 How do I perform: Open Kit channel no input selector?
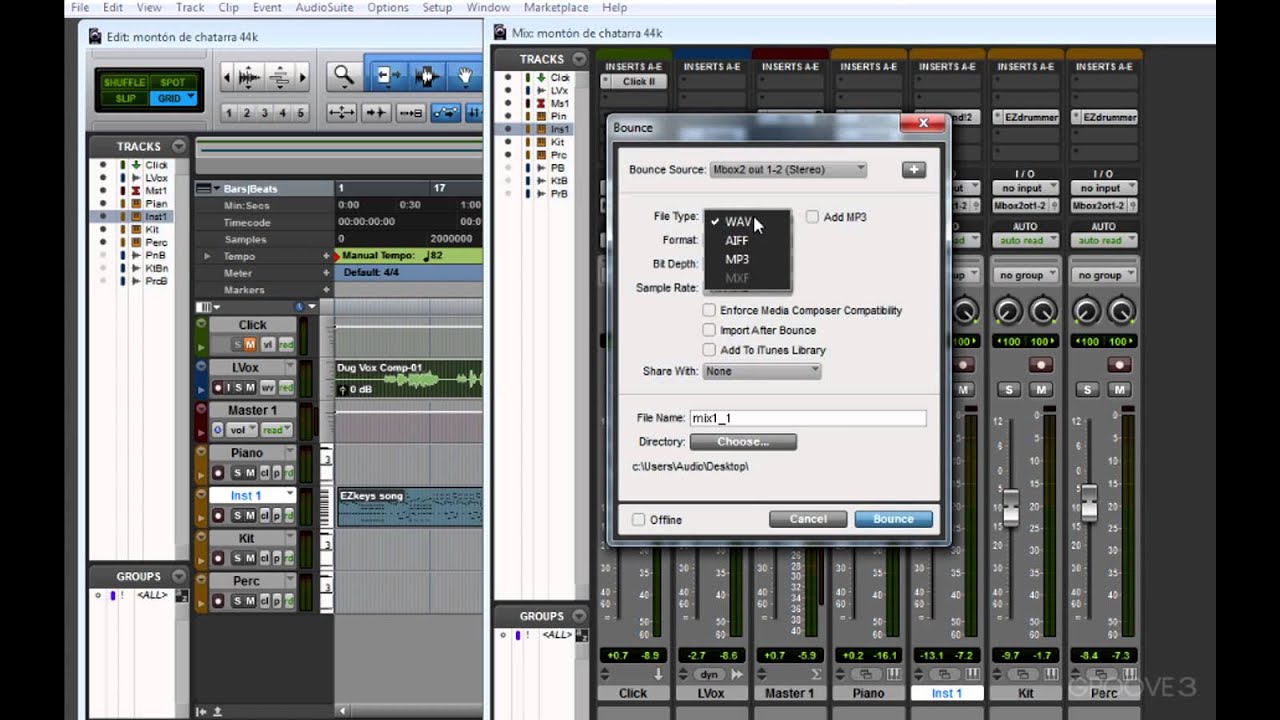coord(1025,188)
